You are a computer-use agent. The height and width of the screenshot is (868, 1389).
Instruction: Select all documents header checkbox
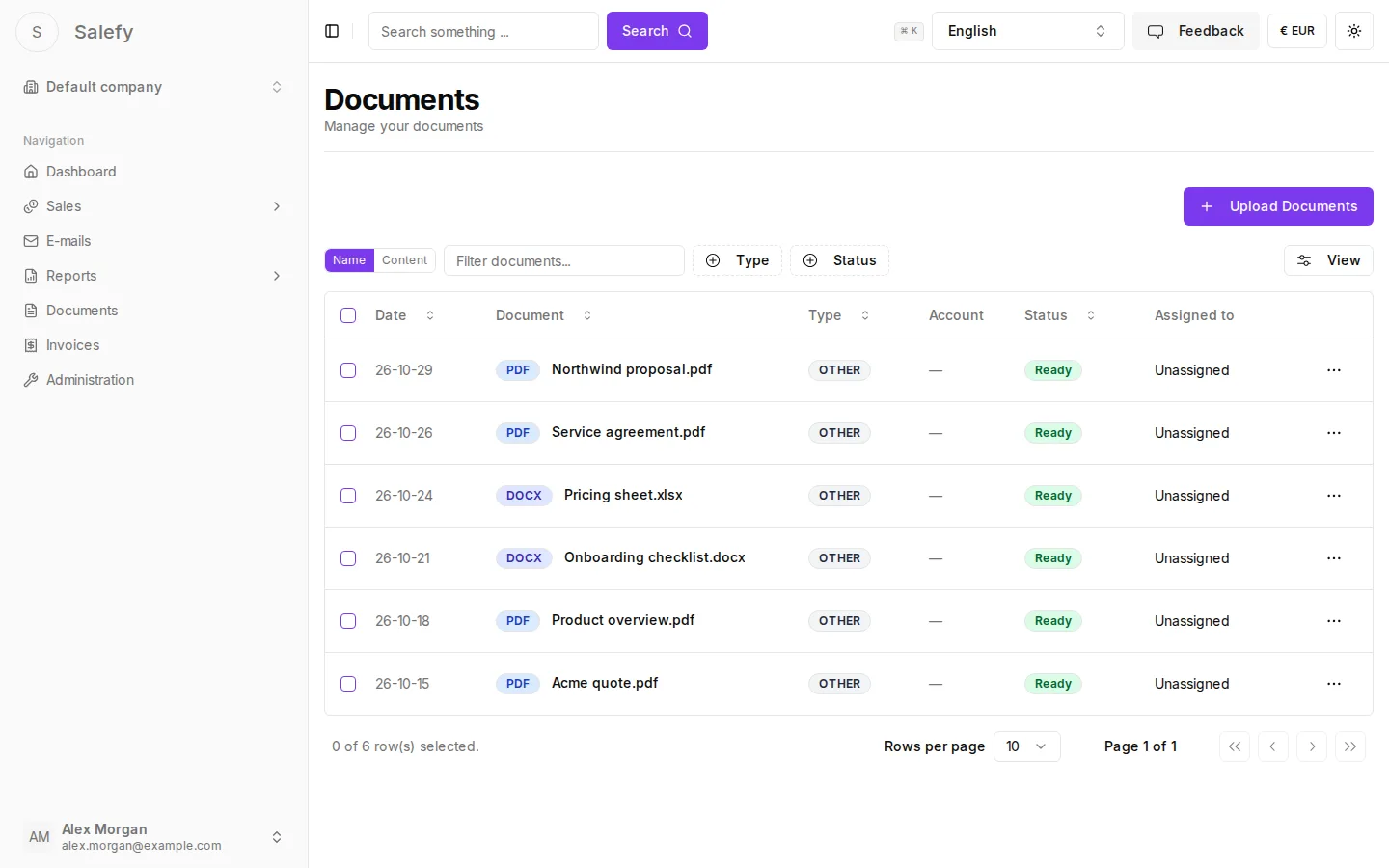point(348,315)
